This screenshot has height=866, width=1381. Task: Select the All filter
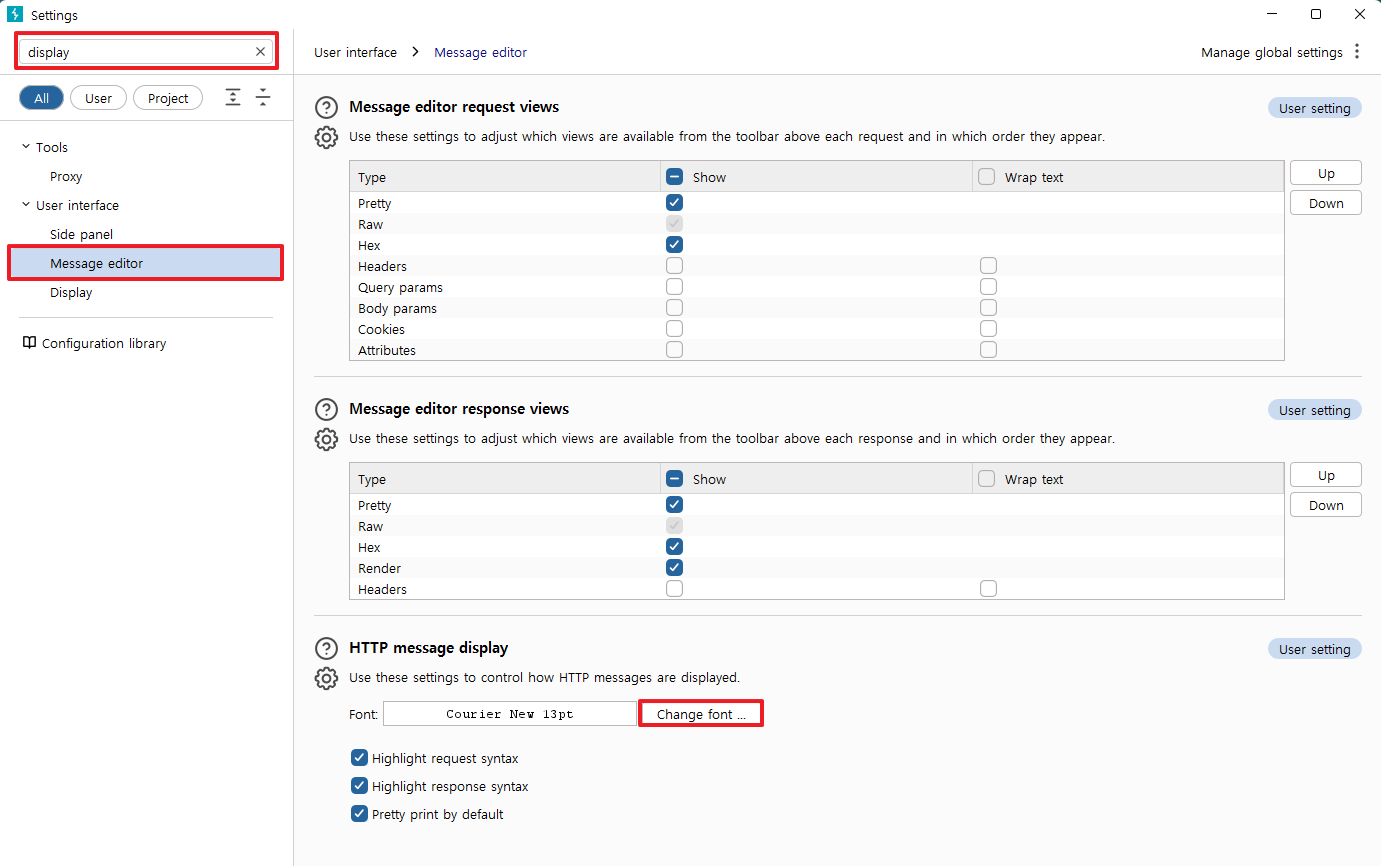click(41, 98)
